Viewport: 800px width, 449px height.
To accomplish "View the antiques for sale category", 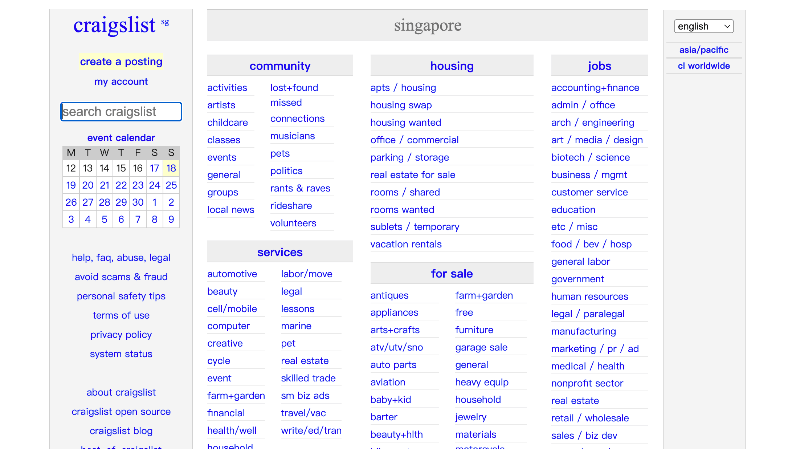I will tap(389, 296).
